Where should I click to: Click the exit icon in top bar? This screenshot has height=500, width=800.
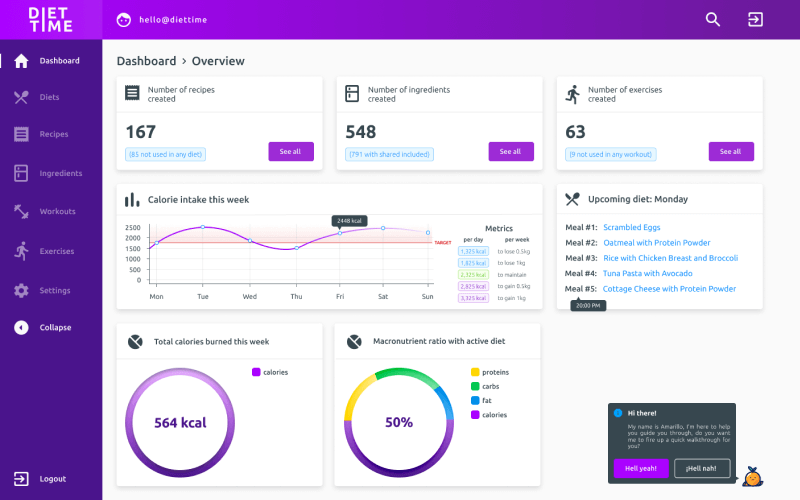[755, 19]
